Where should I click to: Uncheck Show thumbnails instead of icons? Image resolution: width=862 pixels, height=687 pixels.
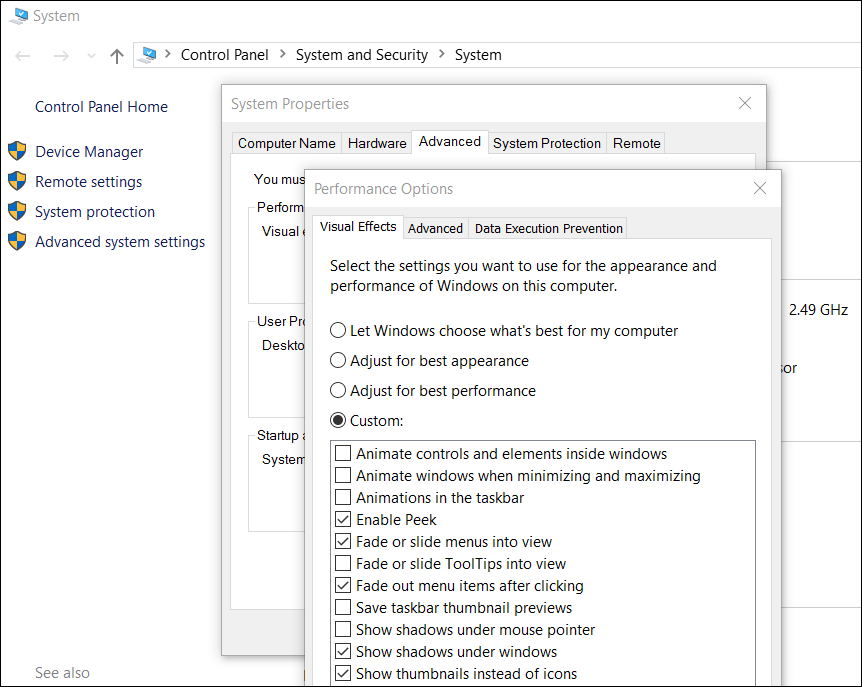pos(343,673)
